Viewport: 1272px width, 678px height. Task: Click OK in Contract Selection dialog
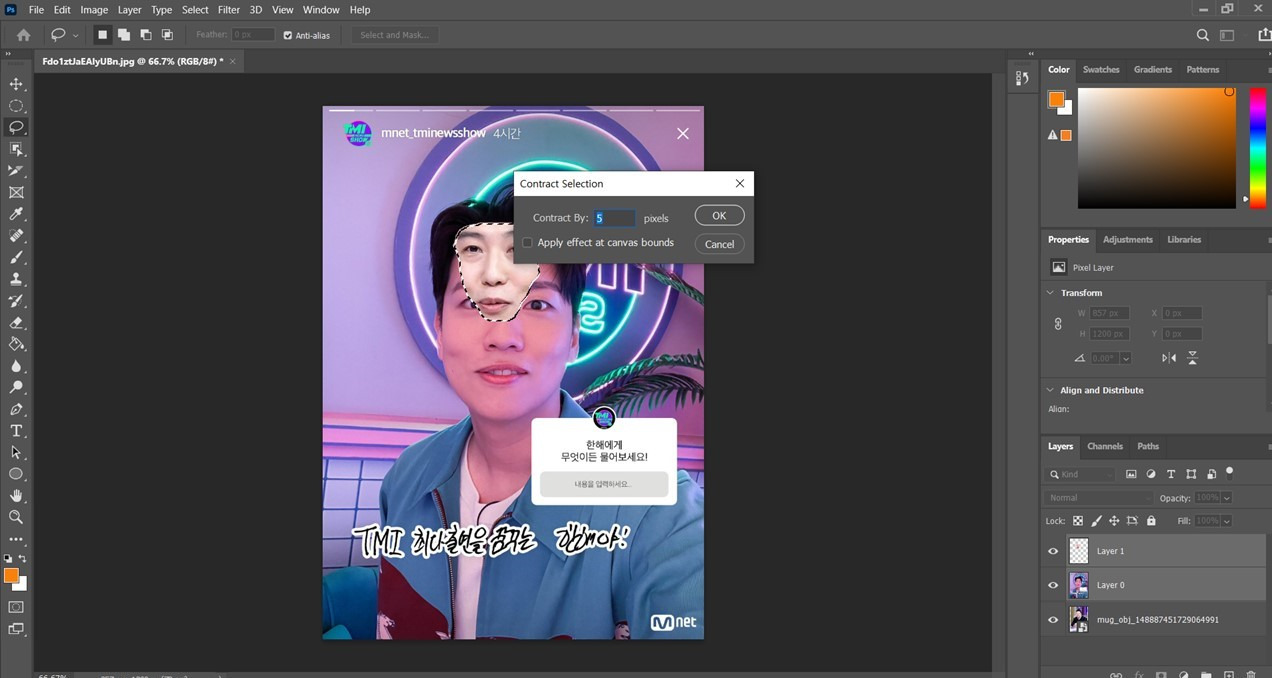719,214
